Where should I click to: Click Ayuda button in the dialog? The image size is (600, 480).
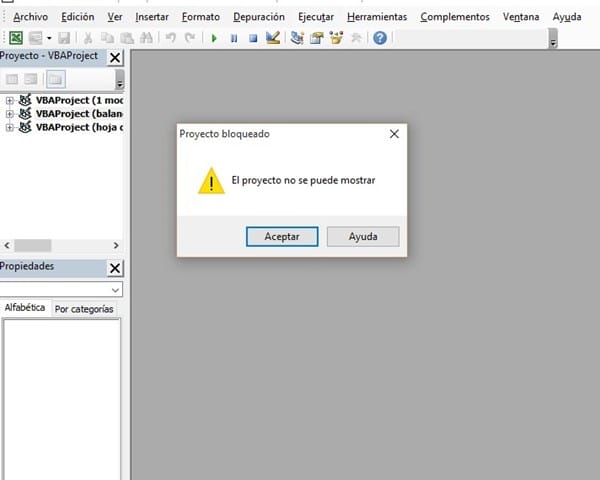(x=363, y=237)
